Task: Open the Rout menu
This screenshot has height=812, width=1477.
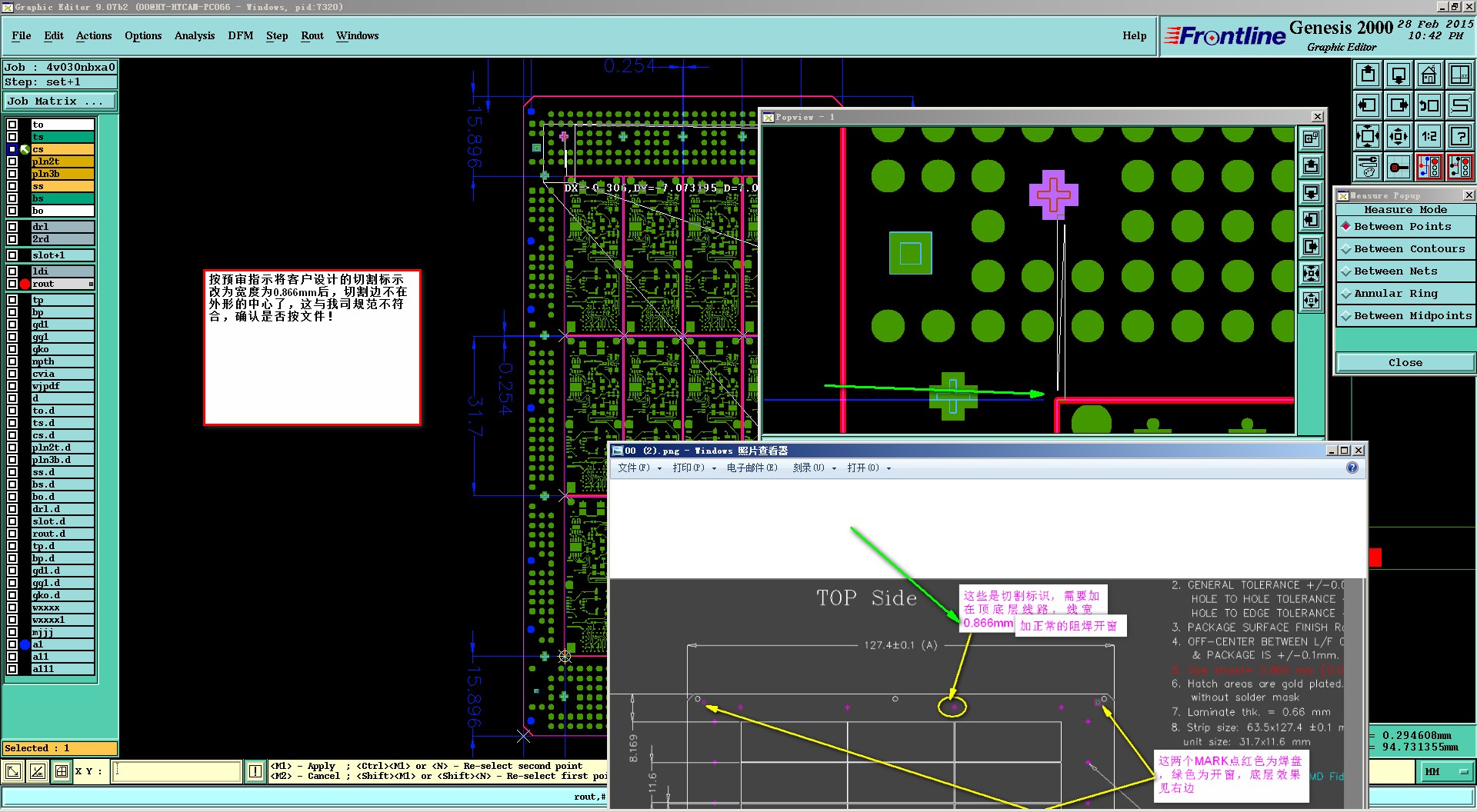Action: pyautogui.click(x=312, y=36)
